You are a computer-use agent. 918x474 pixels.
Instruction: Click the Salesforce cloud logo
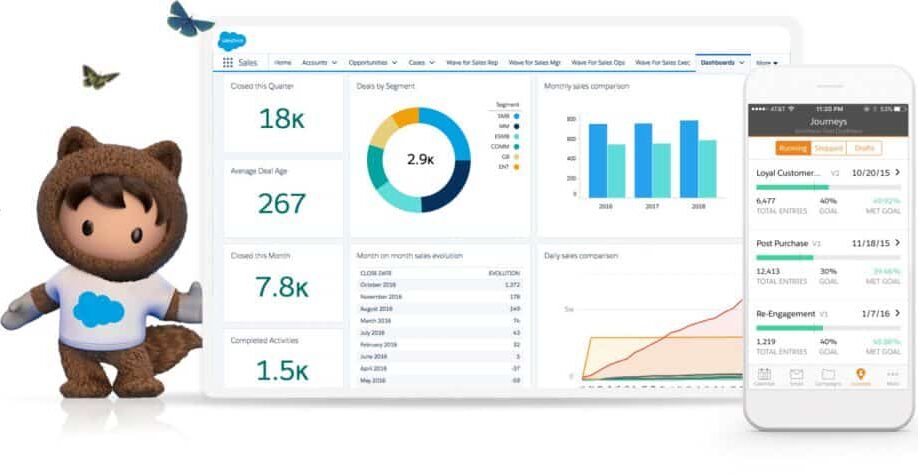[232, 41]
